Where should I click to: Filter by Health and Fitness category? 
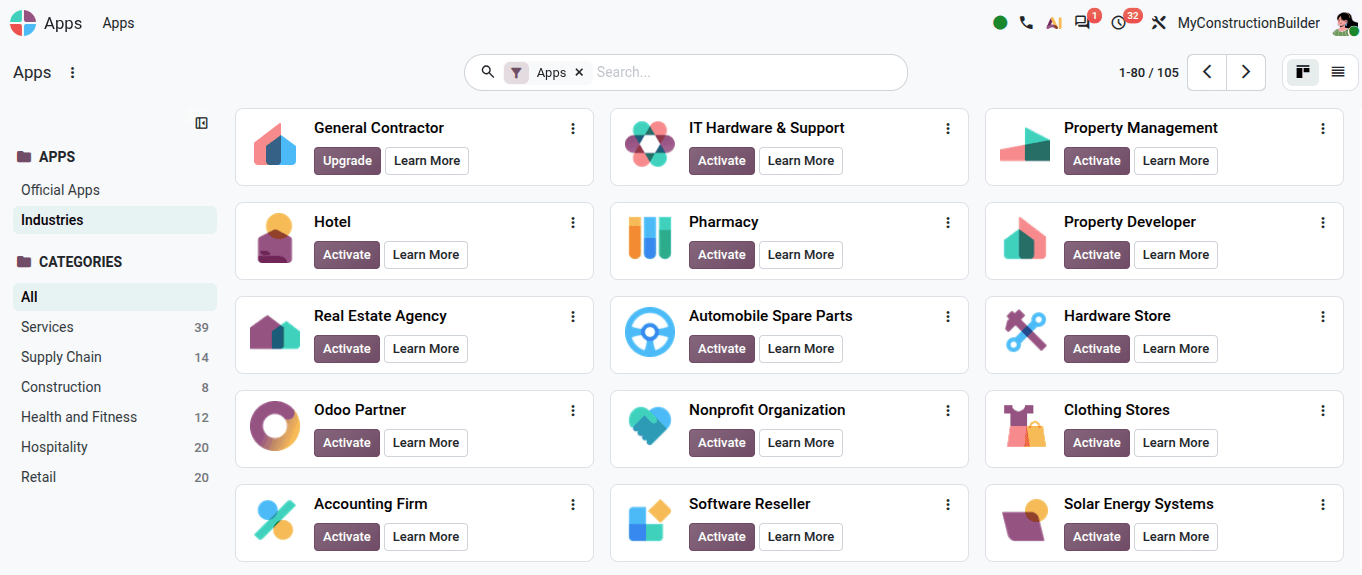(x=115, y=417)
